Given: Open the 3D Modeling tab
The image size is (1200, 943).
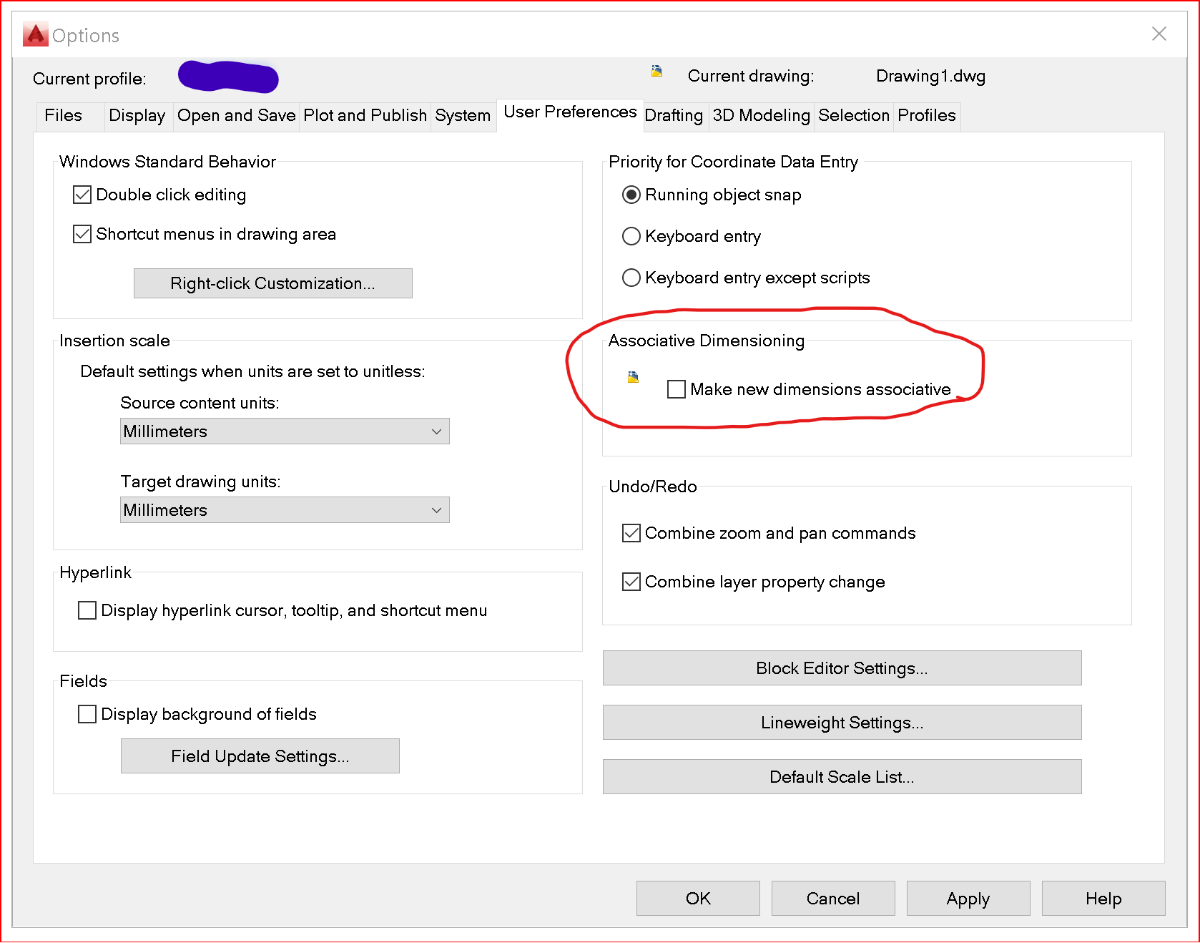Looking at the screenshot, I should 761,115.
